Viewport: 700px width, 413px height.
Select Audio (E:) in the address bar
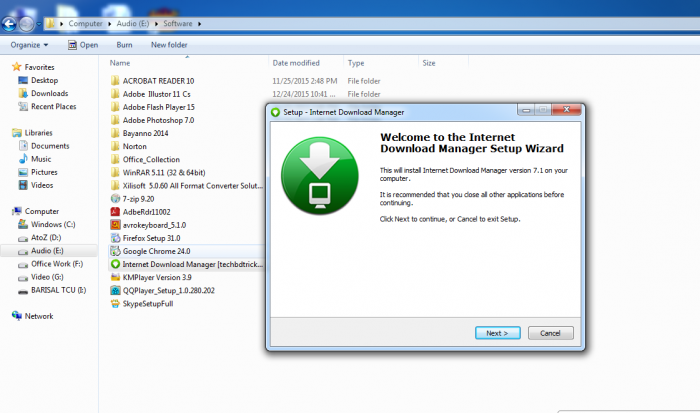tap(133, 24)
